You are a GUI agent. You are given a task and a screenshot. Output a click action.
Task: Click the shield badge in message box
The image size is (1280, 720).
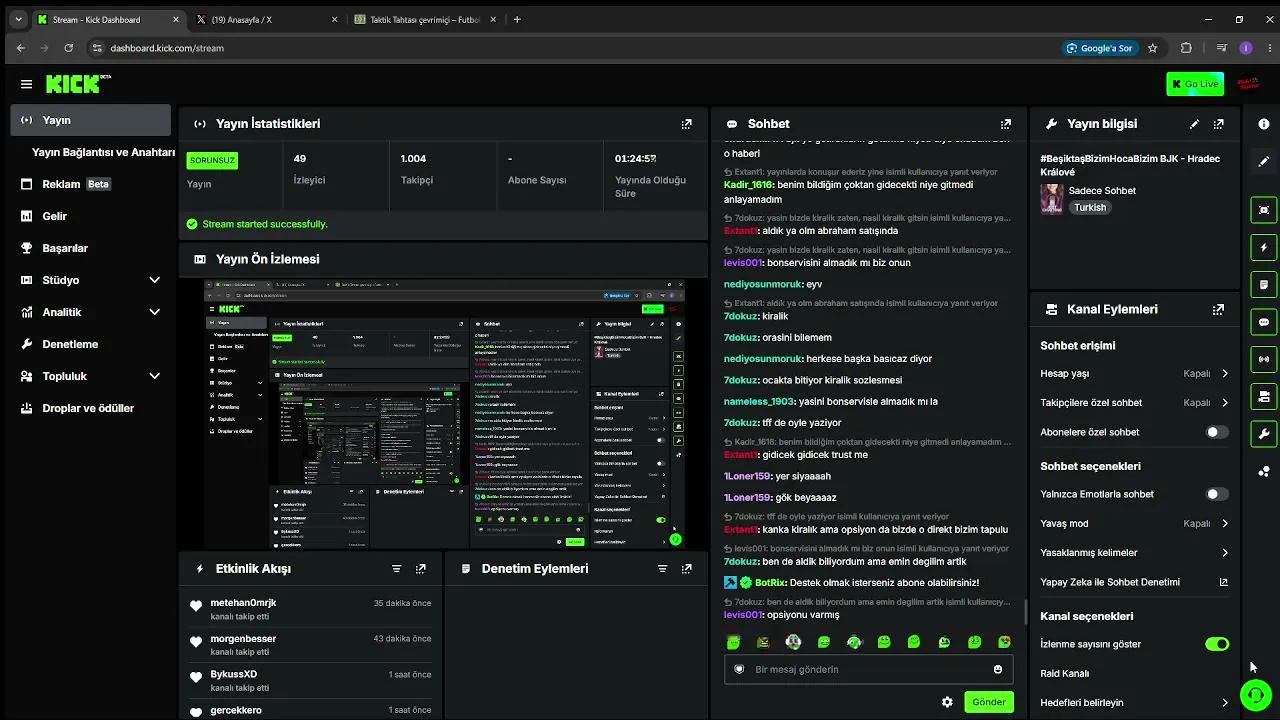(740, 670)
